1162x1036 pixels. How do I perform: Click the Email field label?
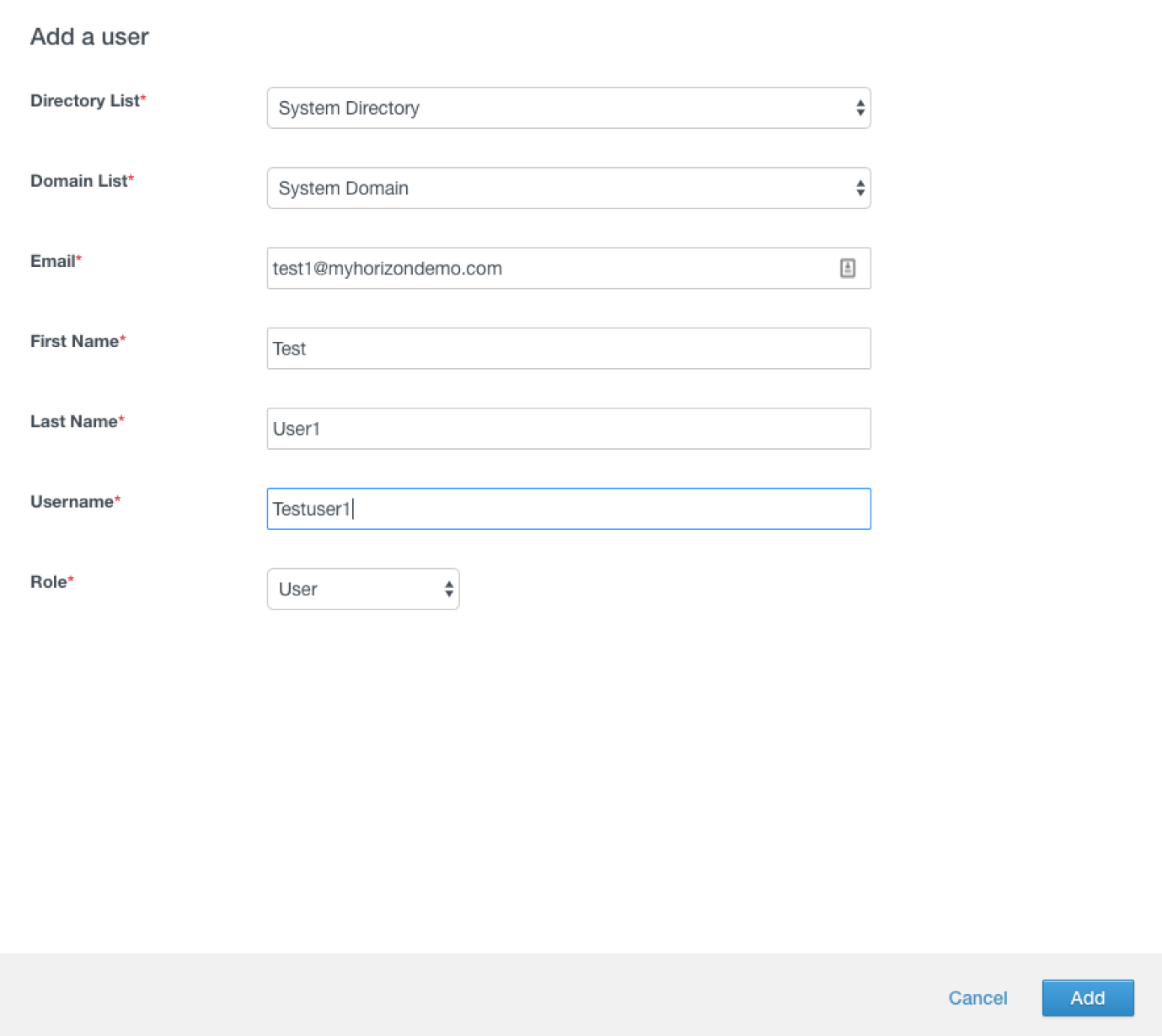click(x=53, y=261)
